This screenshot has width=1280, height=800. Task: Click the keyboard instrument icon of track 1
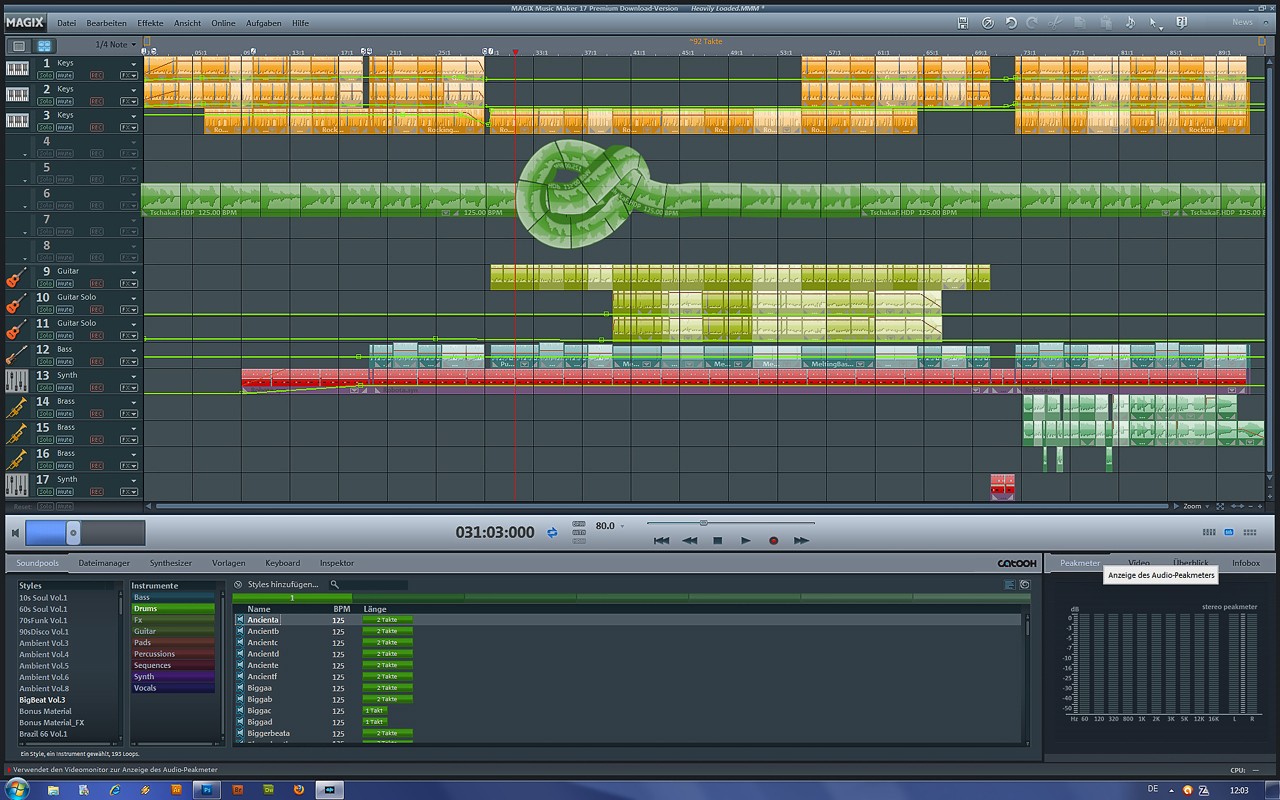(17, 68)
